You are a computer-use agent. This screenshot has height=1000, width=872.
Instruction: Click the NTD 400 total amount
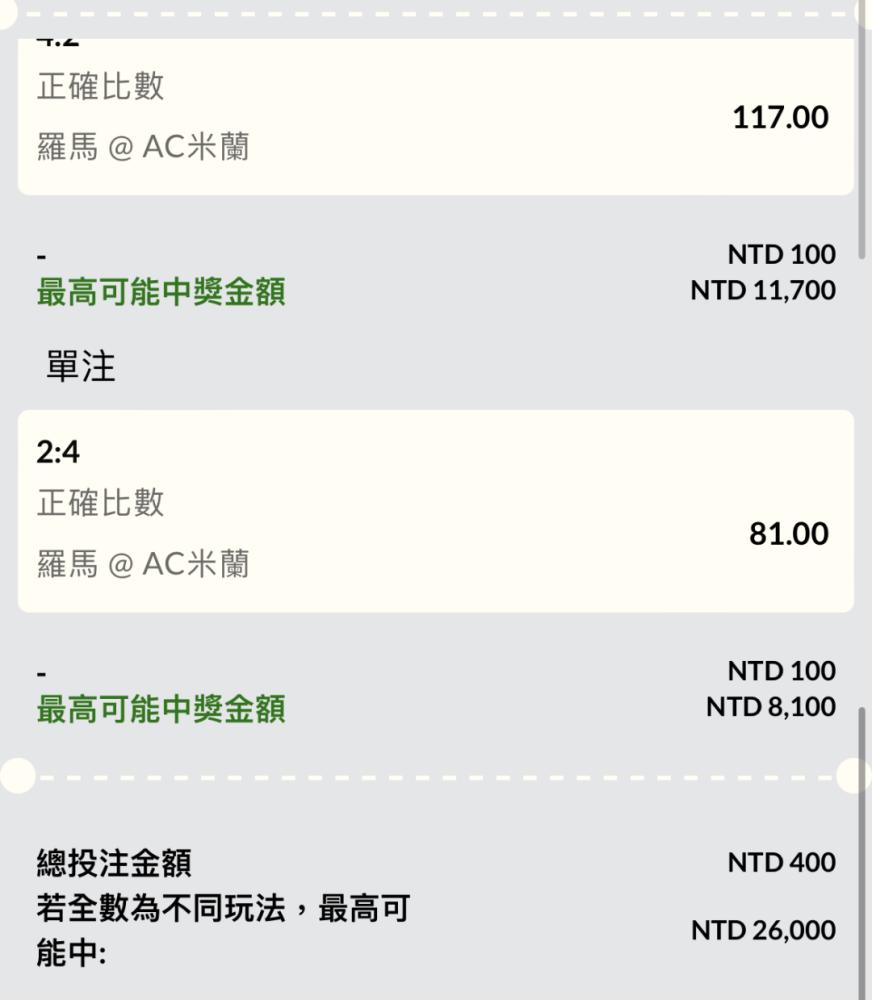(781, 863)
